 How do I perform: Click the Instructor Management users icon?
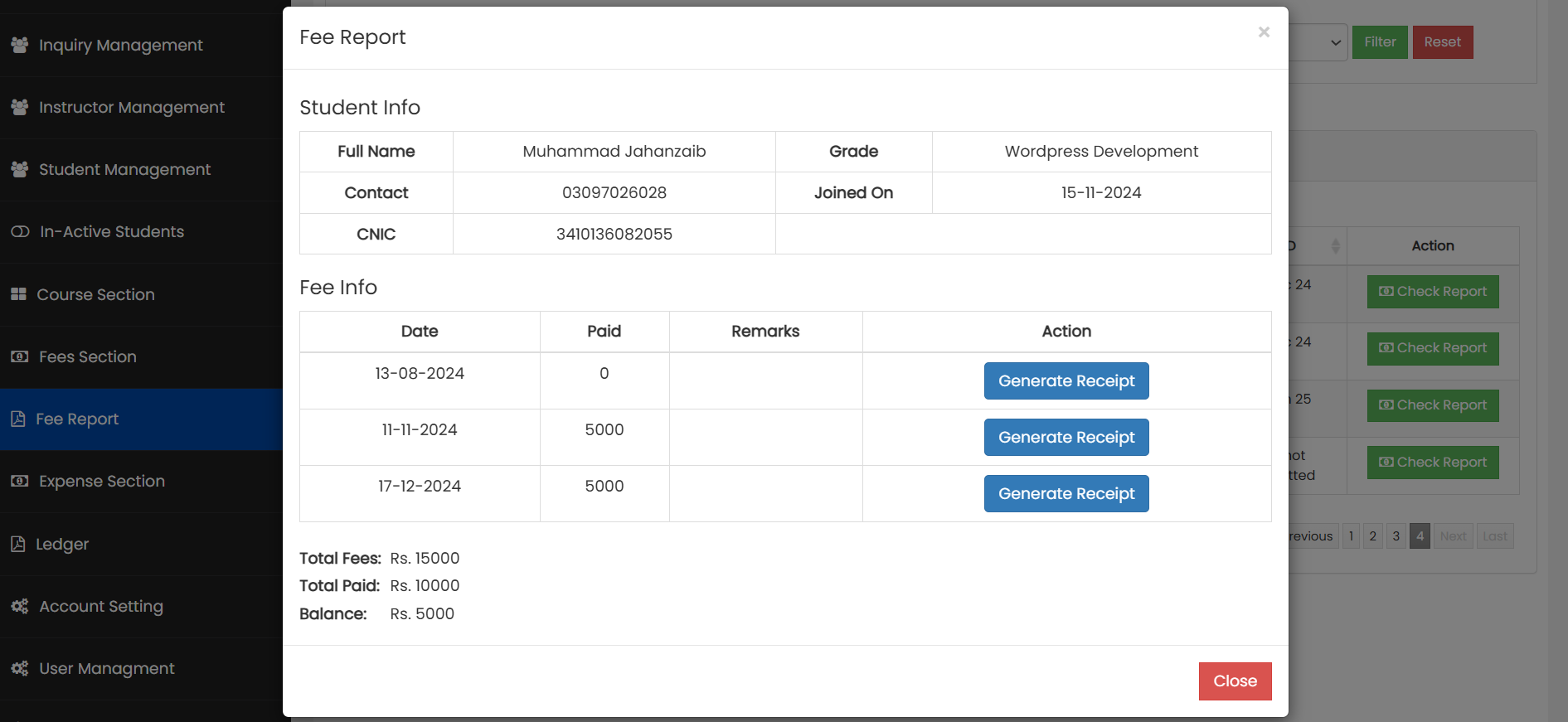point(20,107)
